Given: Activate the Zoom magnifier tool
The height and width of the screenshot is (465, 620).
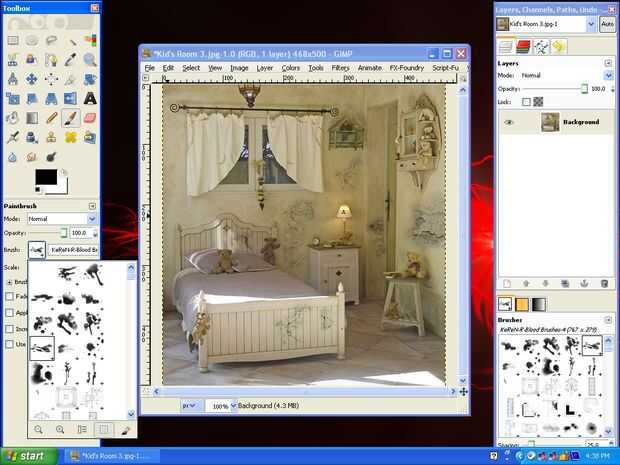Looking at the screenshot, I should click(x=90, y=60).
